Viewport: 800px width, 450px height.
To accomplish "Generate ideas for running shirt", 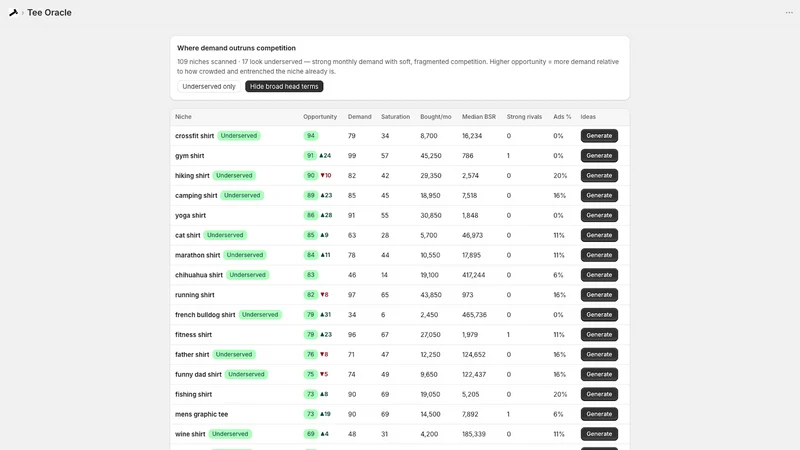I will 599,295.
